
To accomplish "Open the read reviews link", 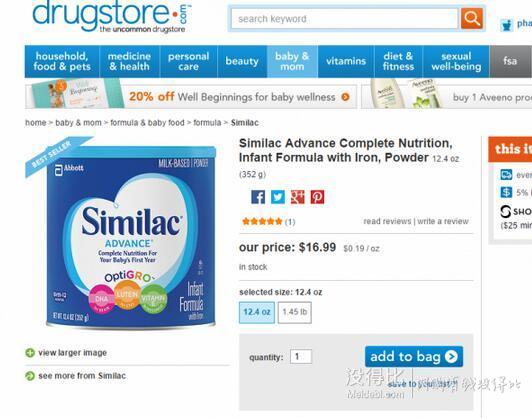I will (x=387, y=222).
